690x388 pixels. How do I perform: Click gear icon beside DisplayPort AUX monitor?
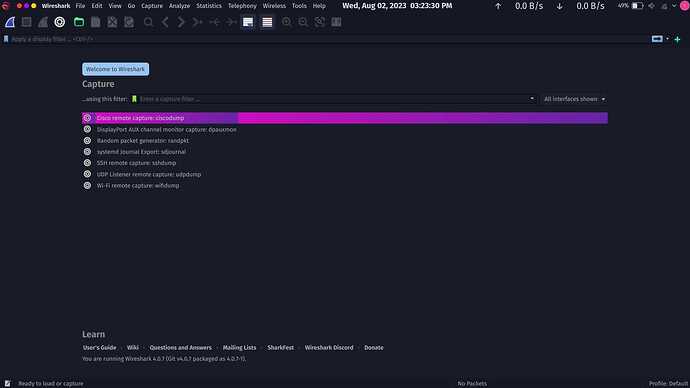87,129
